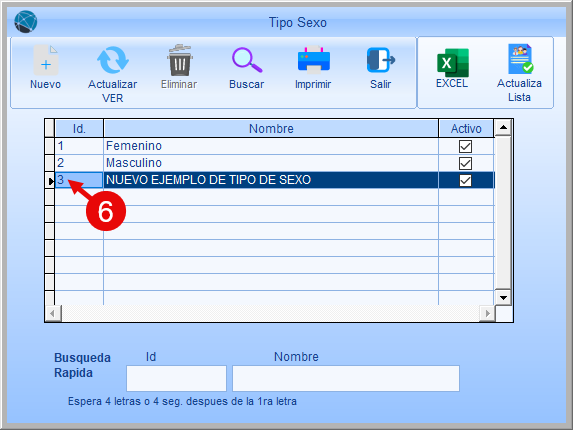This screenshot has width=573, height=430.
Task: Click the horizontal scroll right arrow
Action: 487,313
